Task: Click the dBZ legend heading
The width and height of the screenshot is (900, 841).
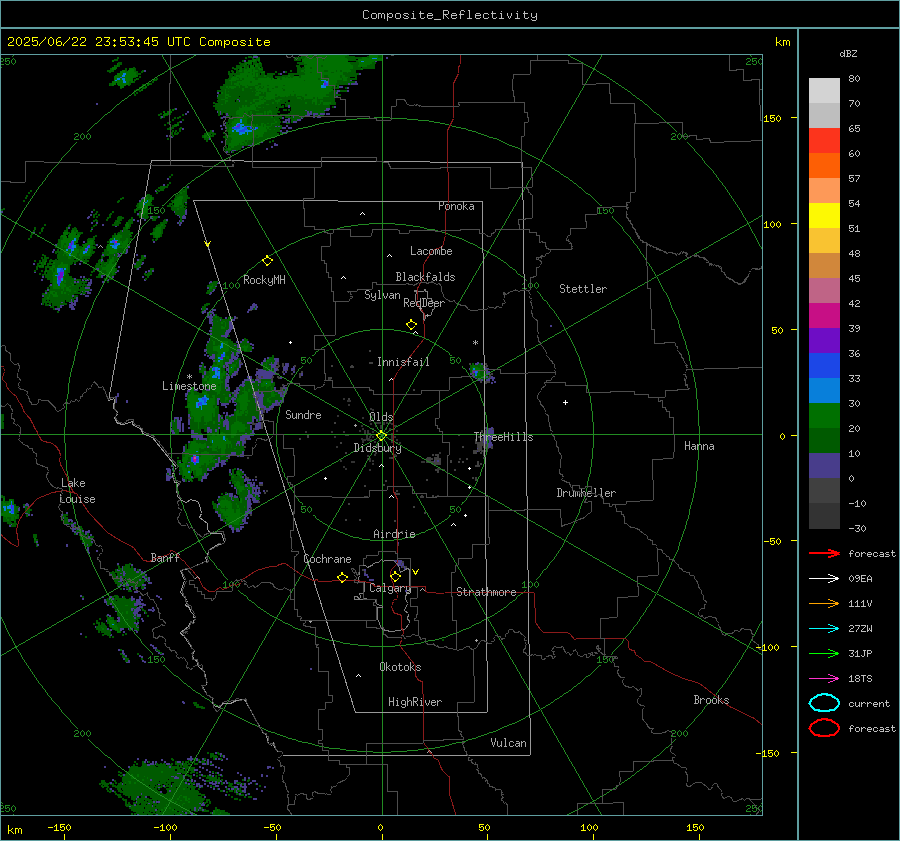Action: point(848,53)
